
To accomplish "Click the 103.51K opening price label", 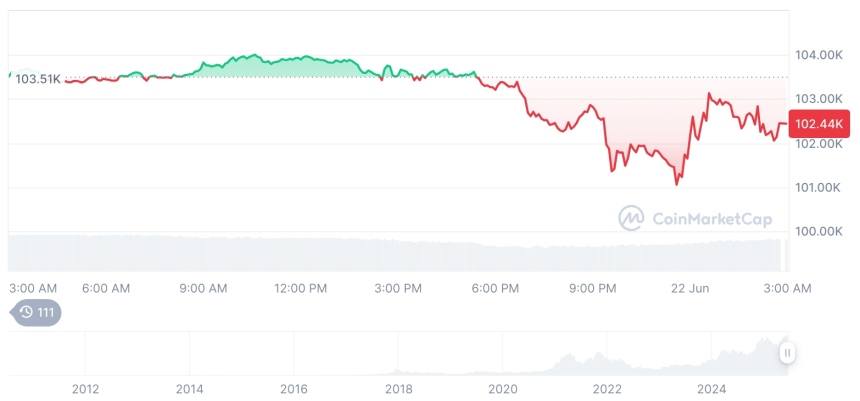I will (38, 78).
